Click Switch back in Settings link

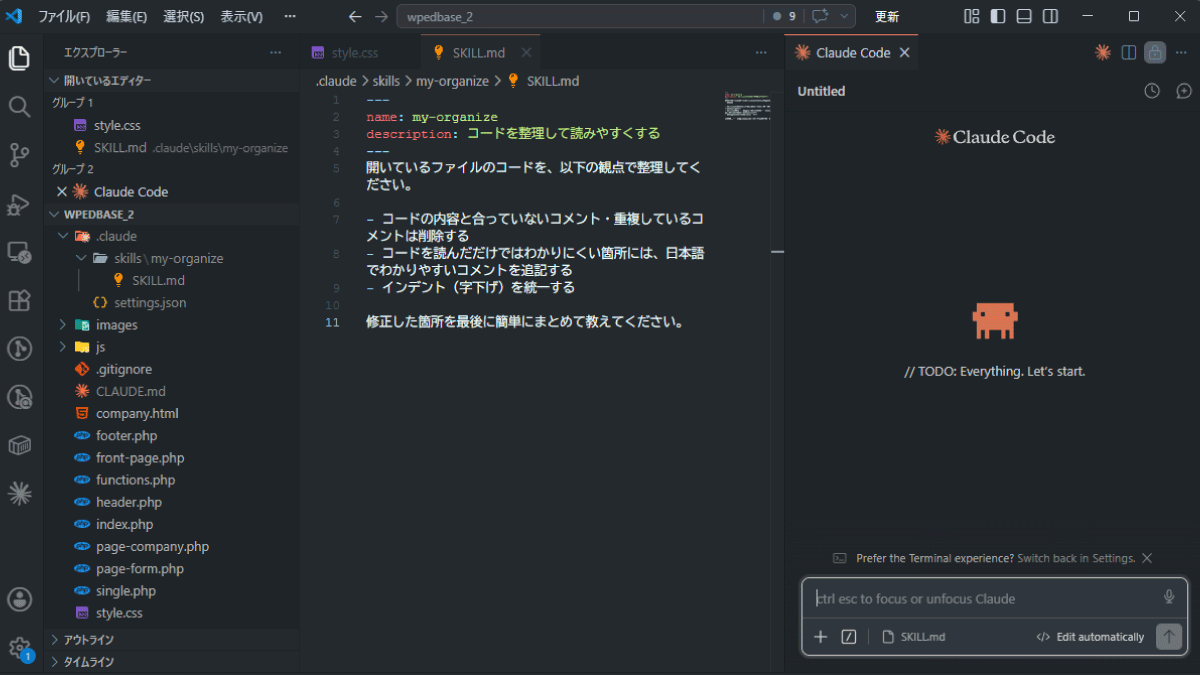click(x=1076, y=558)
